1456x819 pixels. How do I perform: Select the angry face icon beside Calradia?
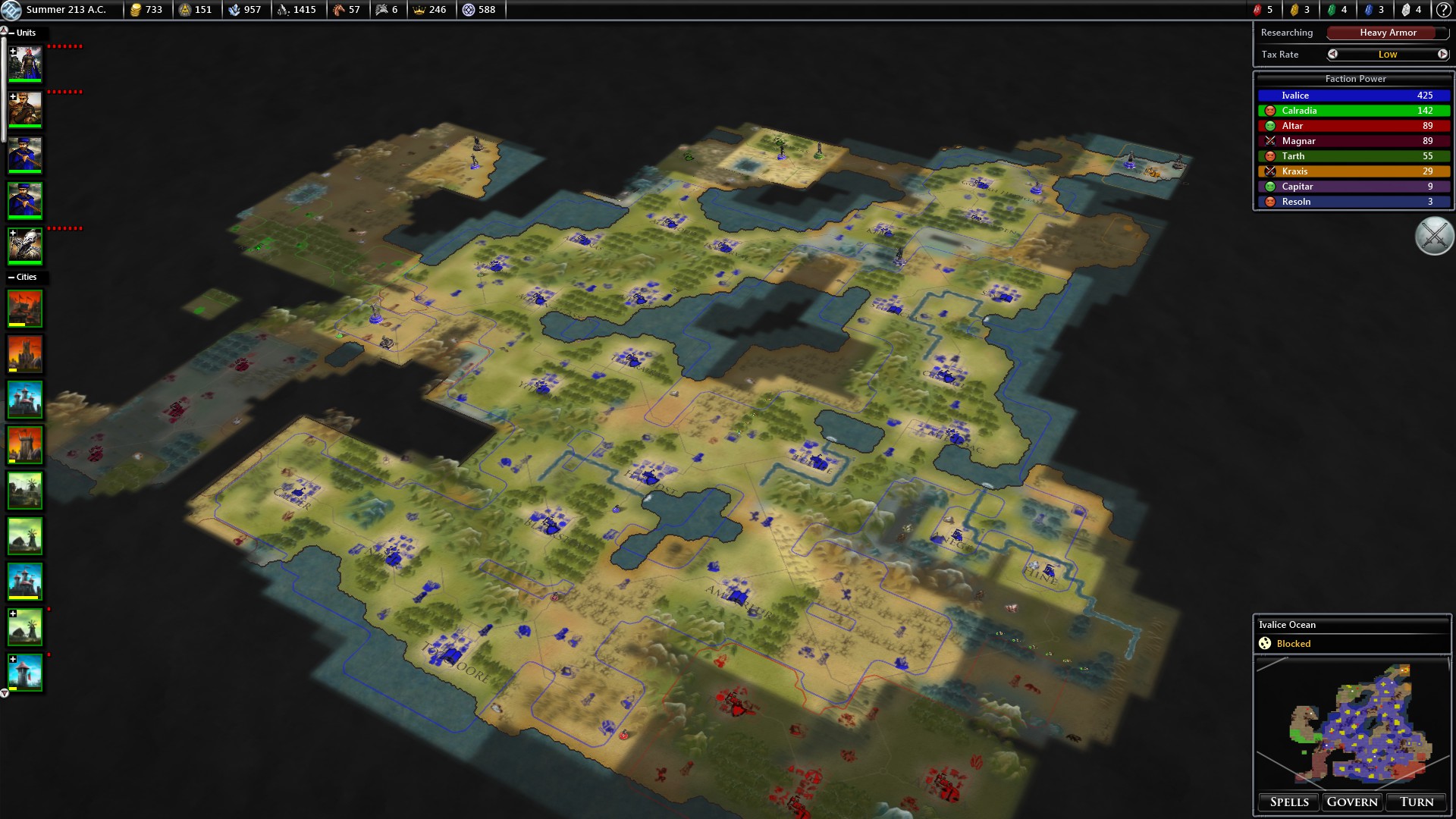[x=1270, y=111]
